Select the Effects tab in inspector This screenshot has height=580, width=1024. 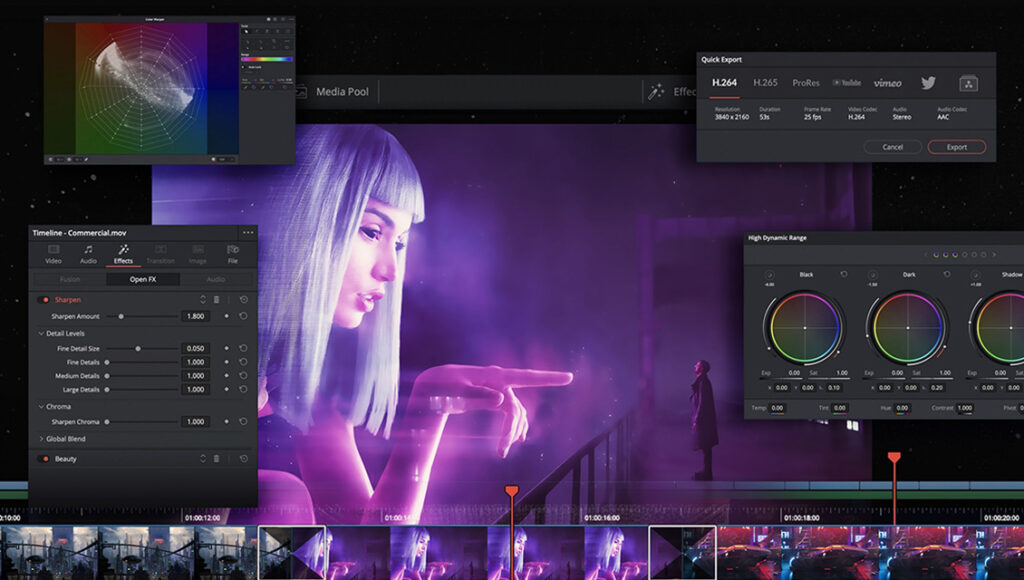click(x=123, y=254)
